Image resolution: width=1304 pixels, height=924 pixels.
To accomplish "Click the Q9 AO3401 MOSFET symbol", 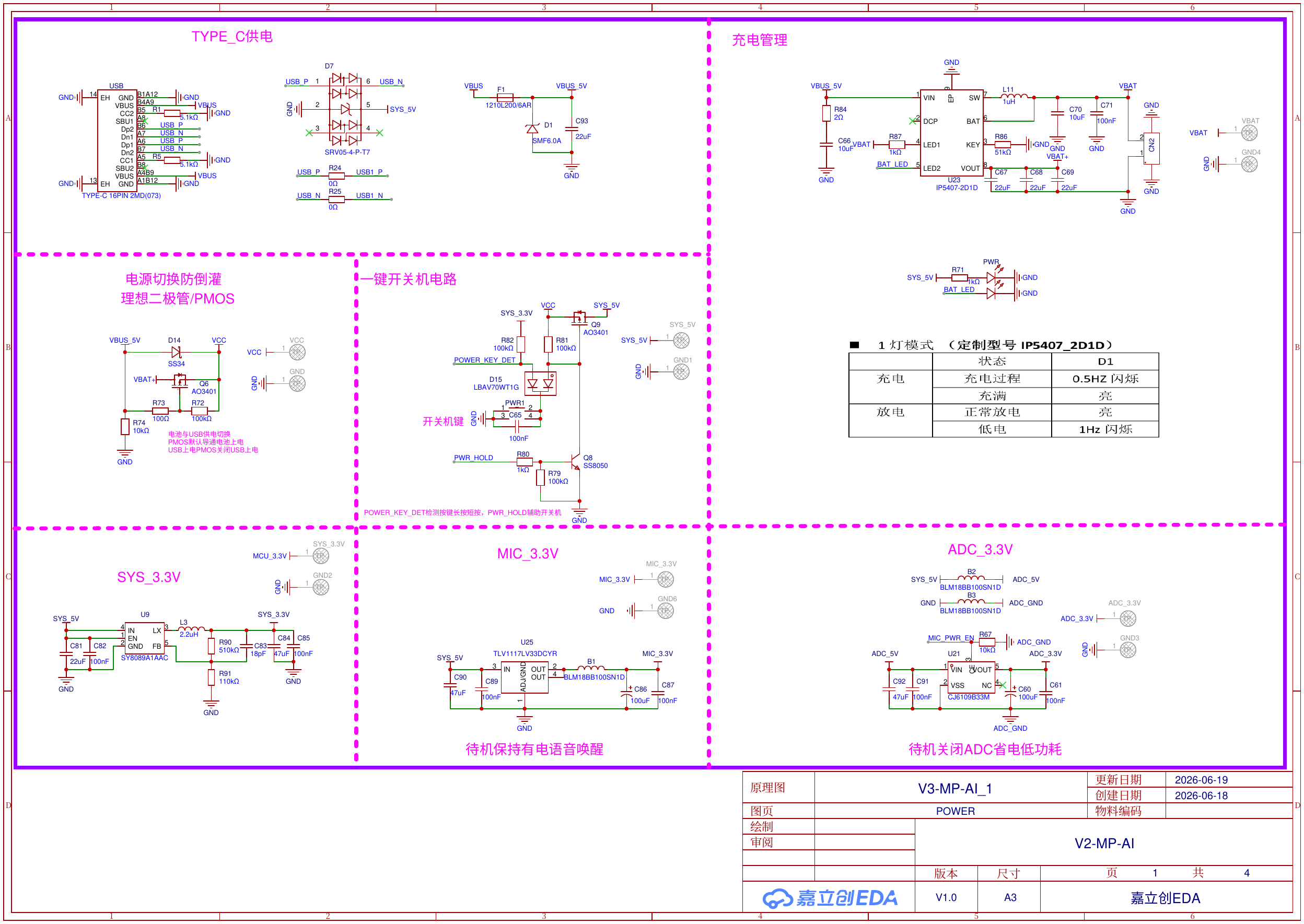I will [x=580, y=317].
